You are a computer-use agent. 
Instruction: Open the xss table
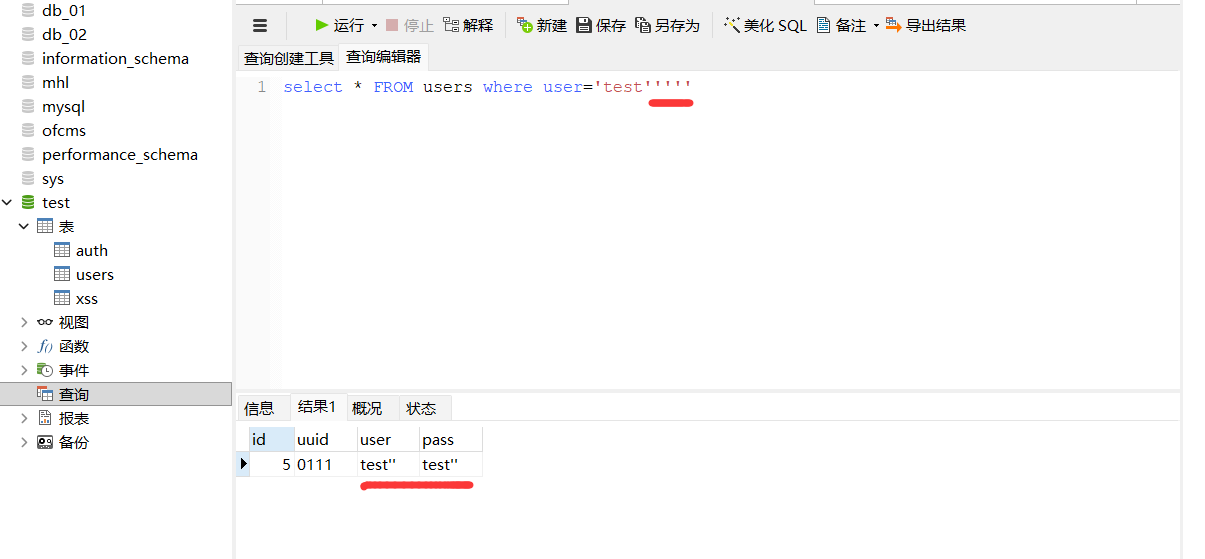coord(87,298)
